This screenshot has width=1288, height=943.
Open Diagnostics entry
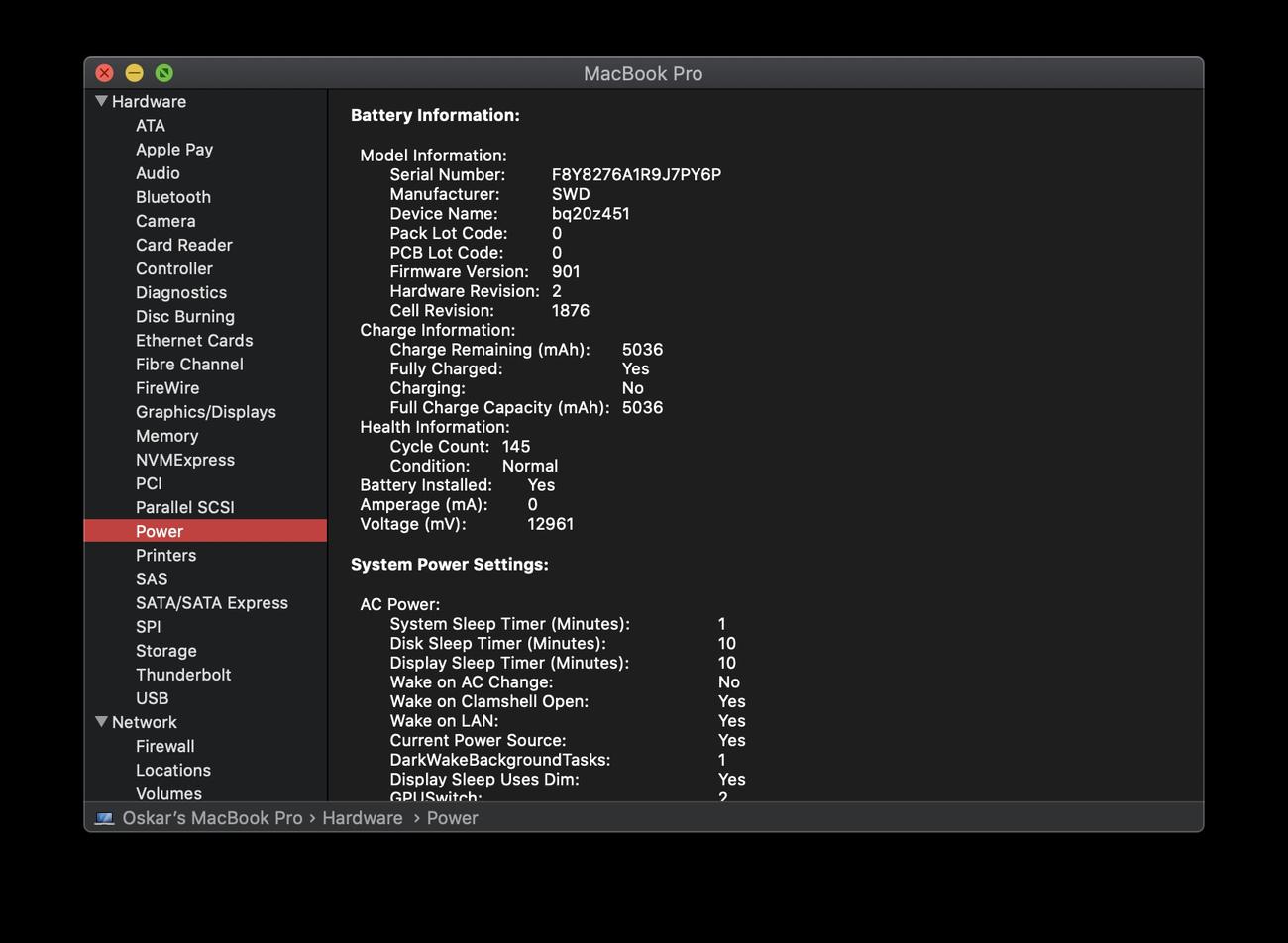tap(181, 292)
